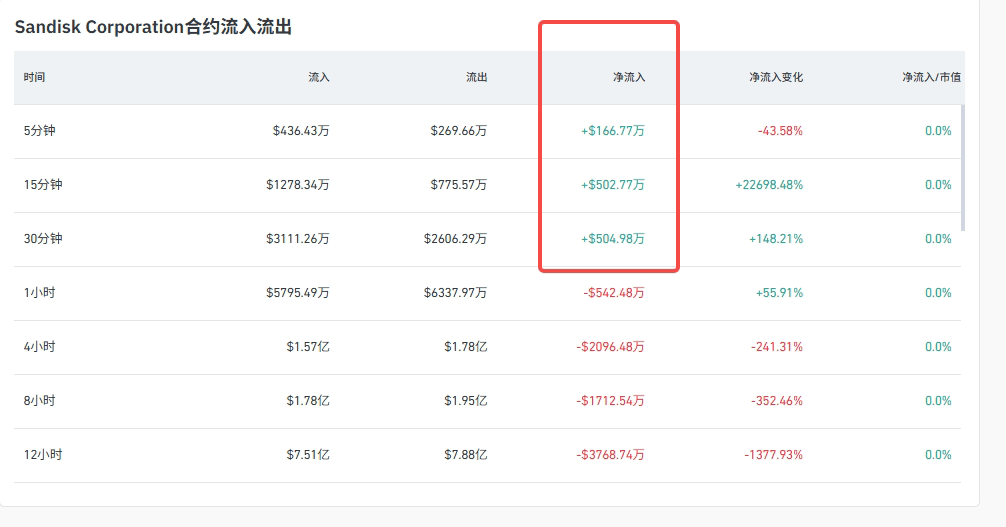Click the 净流入/市值 column header
The width and height of the screenshot is (1006, 527).
point(932,77)
